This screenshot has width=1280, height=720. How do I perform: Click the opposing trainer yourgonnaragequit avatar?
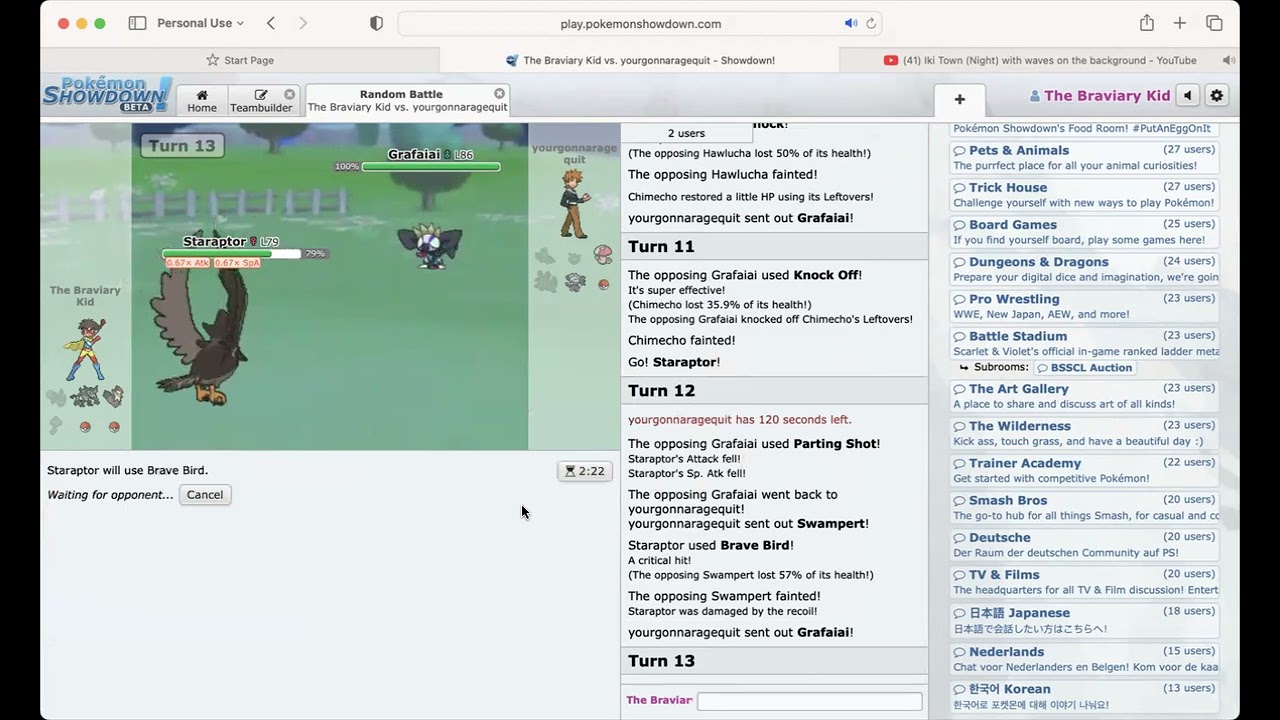click(574, 202)
